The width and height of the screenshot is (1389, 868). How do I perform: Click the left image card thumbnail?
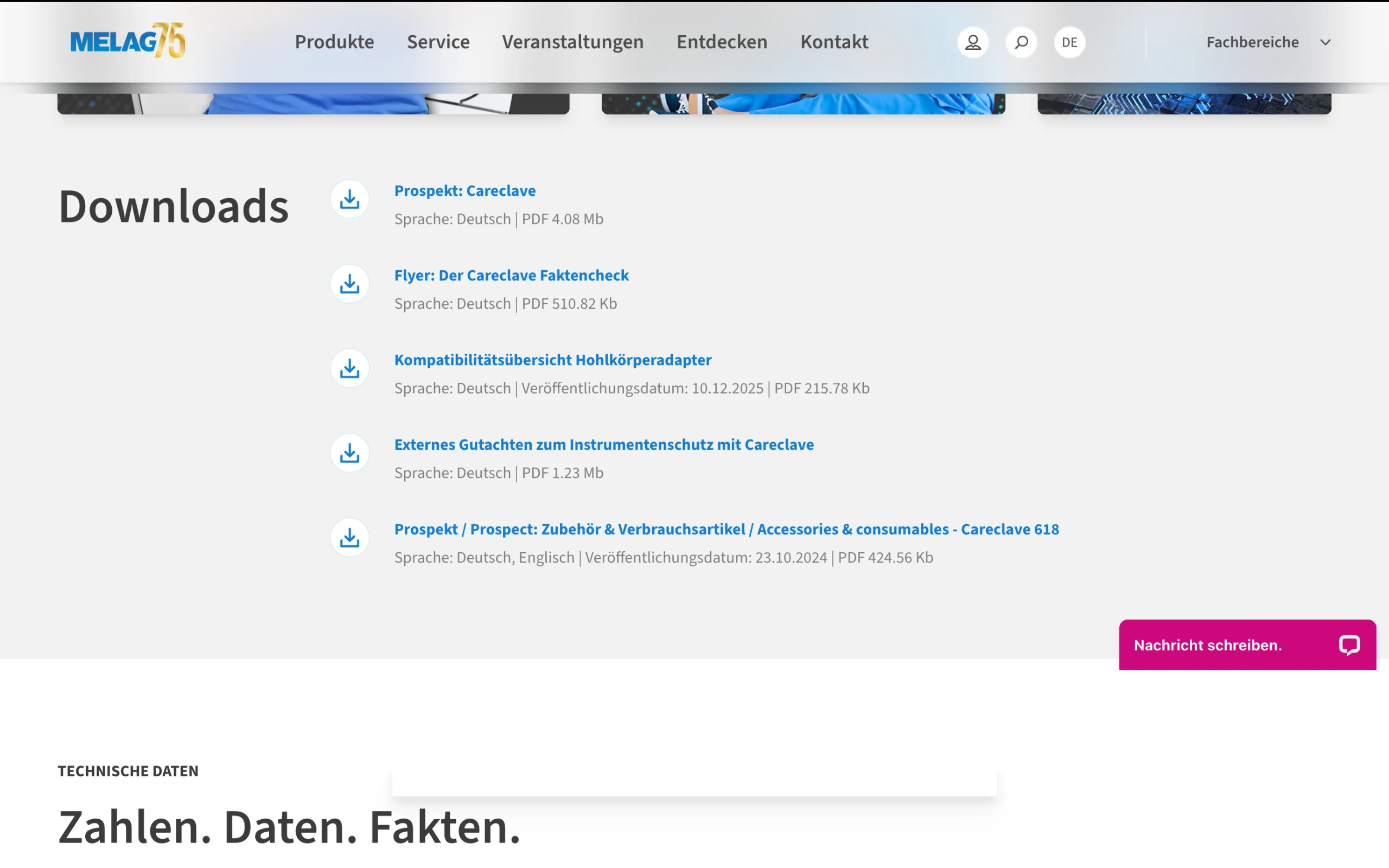pyautogui.click(x=314, y=104)
